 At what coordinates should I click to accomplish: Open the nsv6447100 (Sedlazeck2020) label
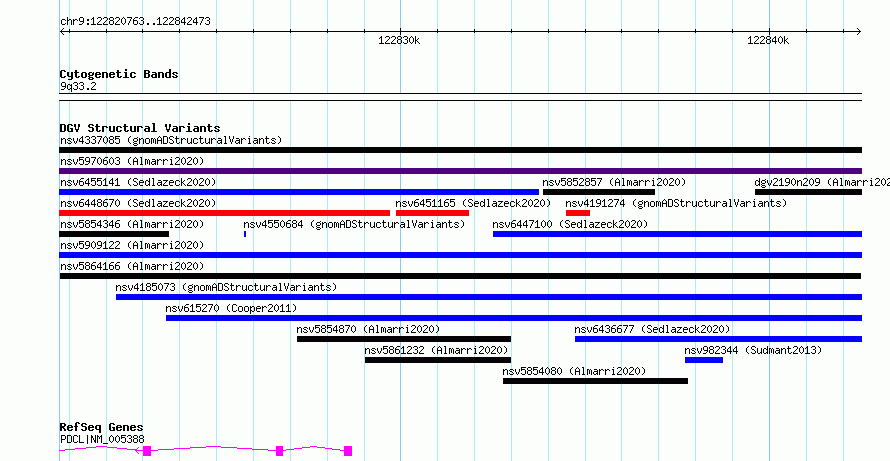click(570, 224)
